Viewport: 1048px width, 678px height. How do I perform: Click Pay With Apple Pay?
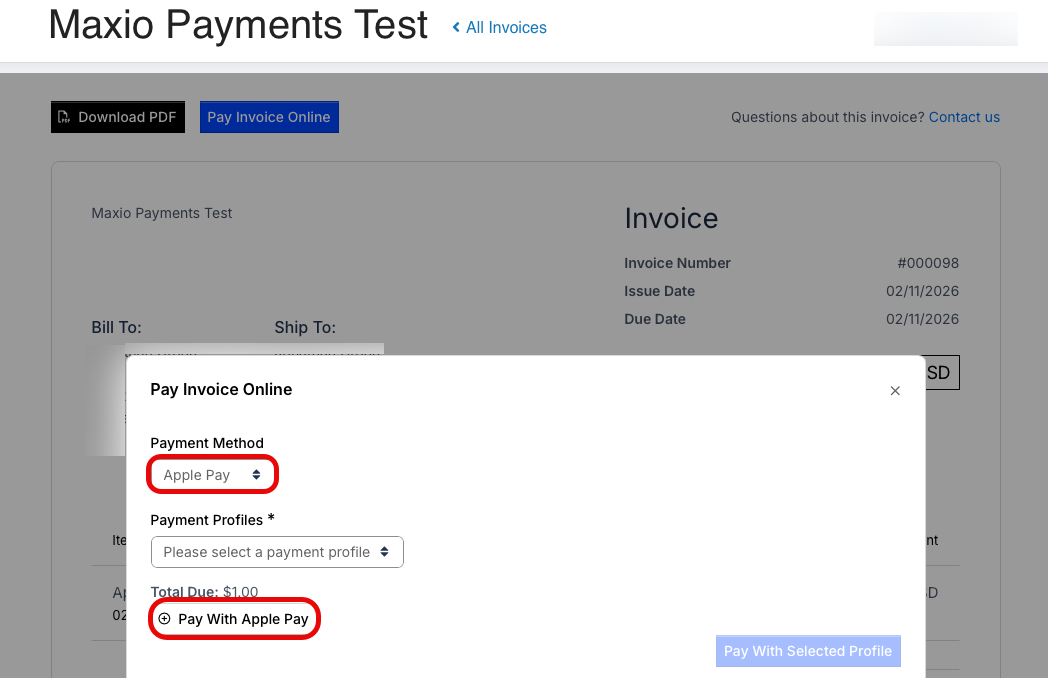pos(235,619)
